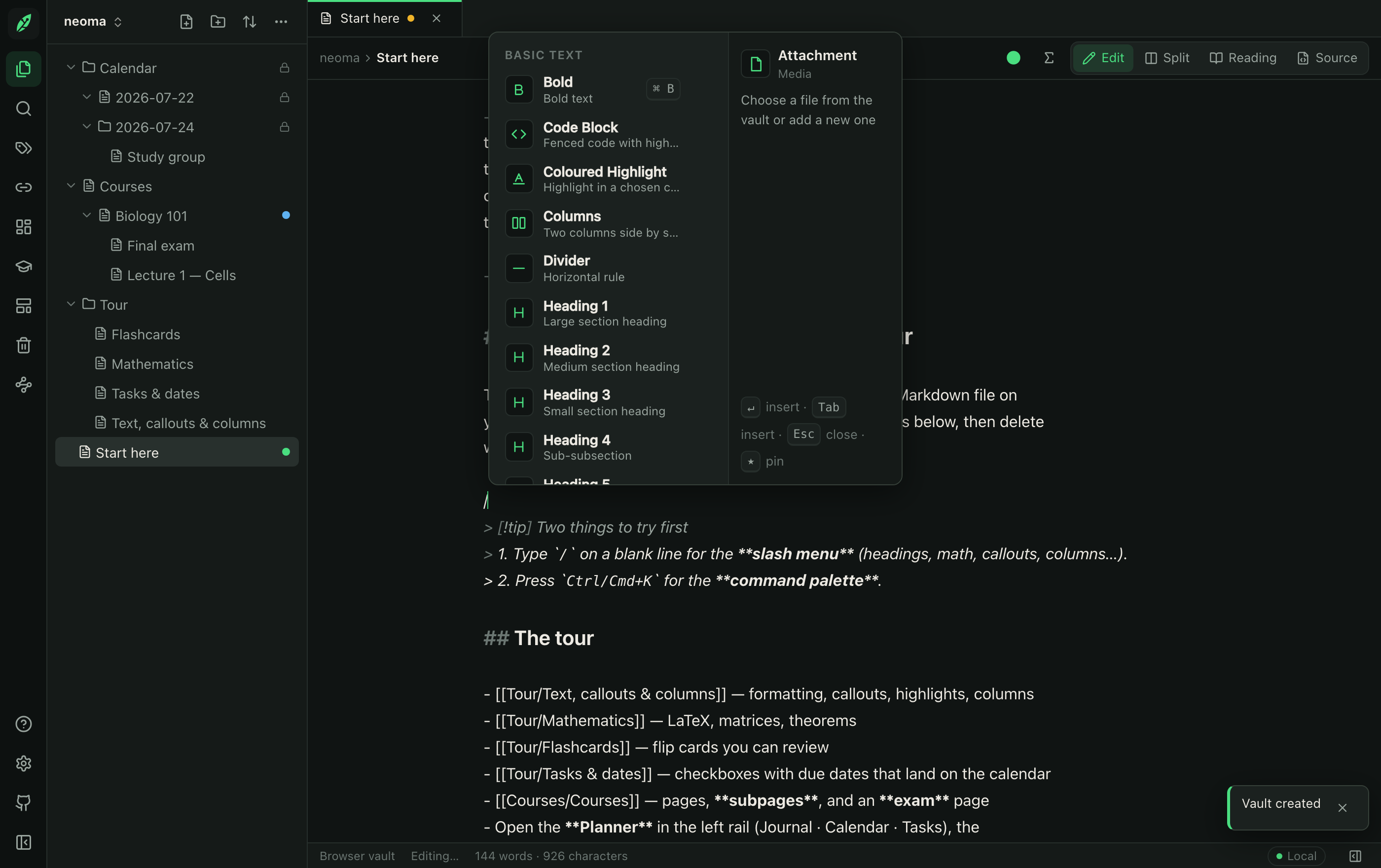
Task: Select the Start here note in sidebar
Action: click(x=177, y=452)
